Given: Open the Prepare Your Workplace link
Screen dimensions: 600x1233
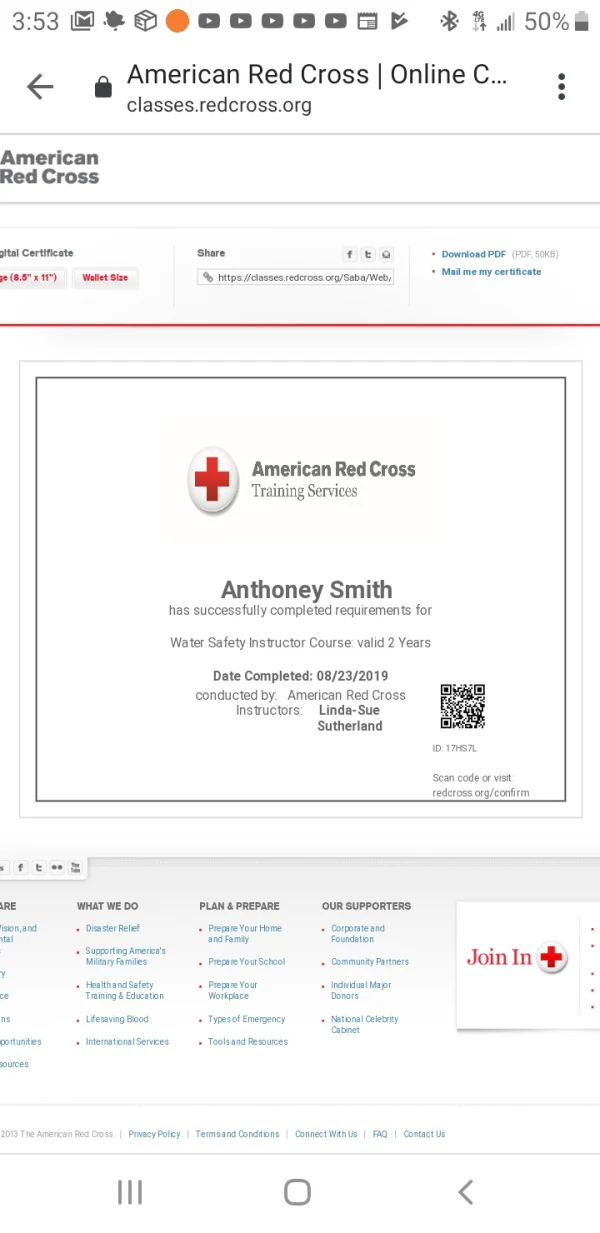Looking at the screenshot, I should point(233,990).
